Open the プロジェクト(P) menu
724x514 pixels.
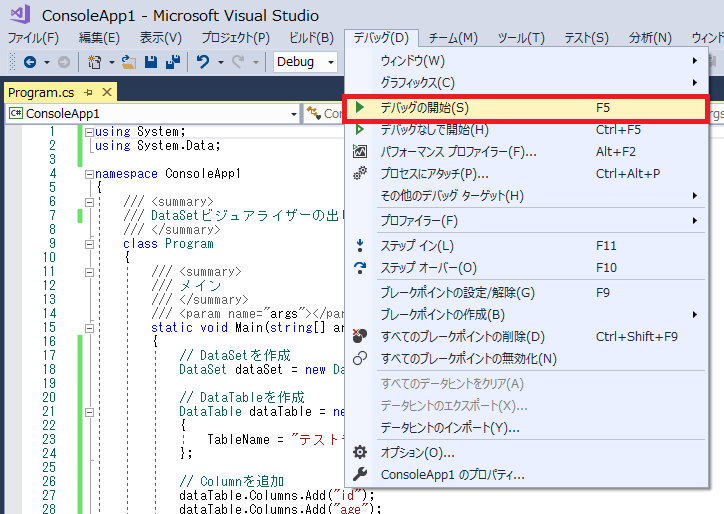point(235,37)
